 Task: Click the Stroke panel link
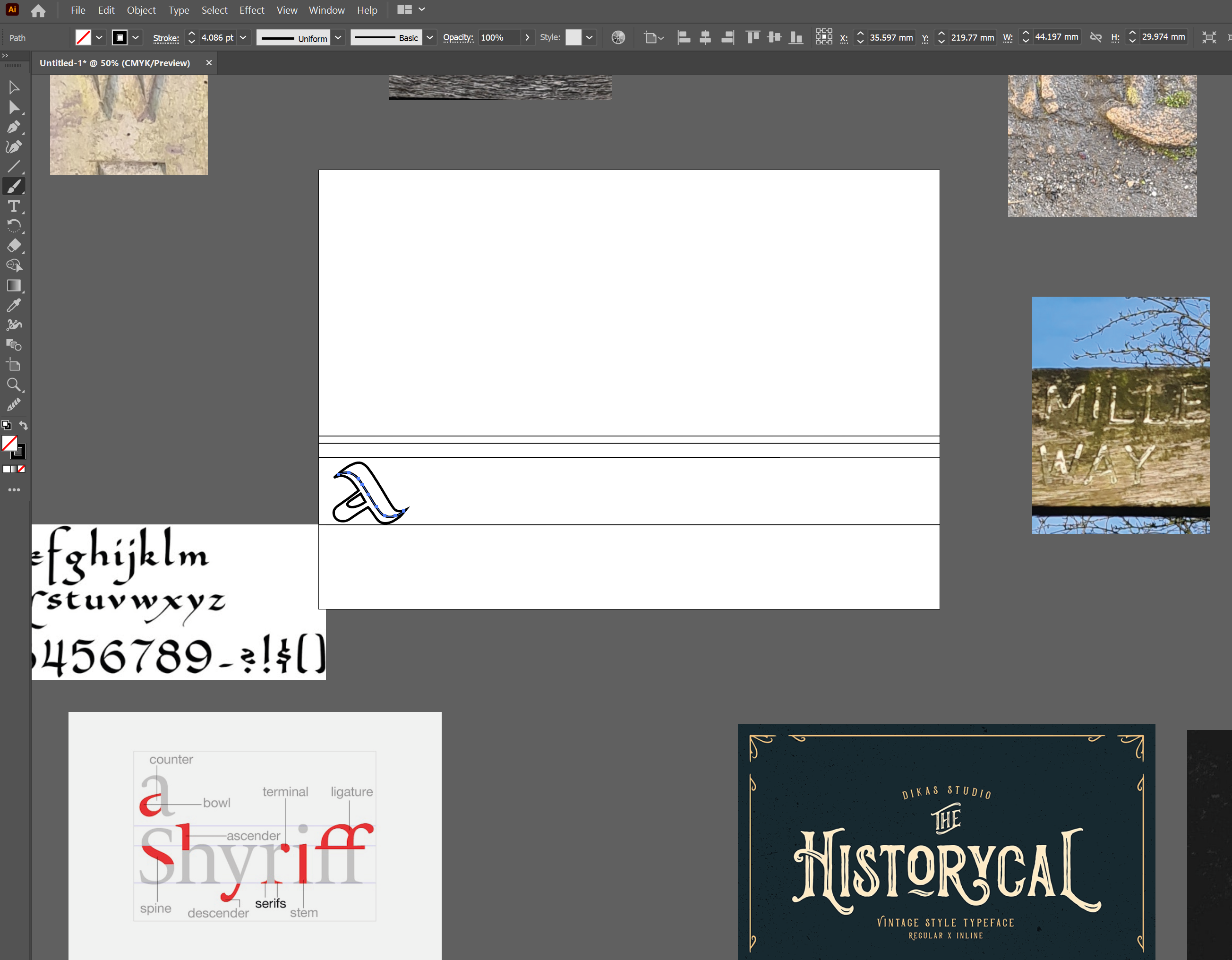coord(166,38)
